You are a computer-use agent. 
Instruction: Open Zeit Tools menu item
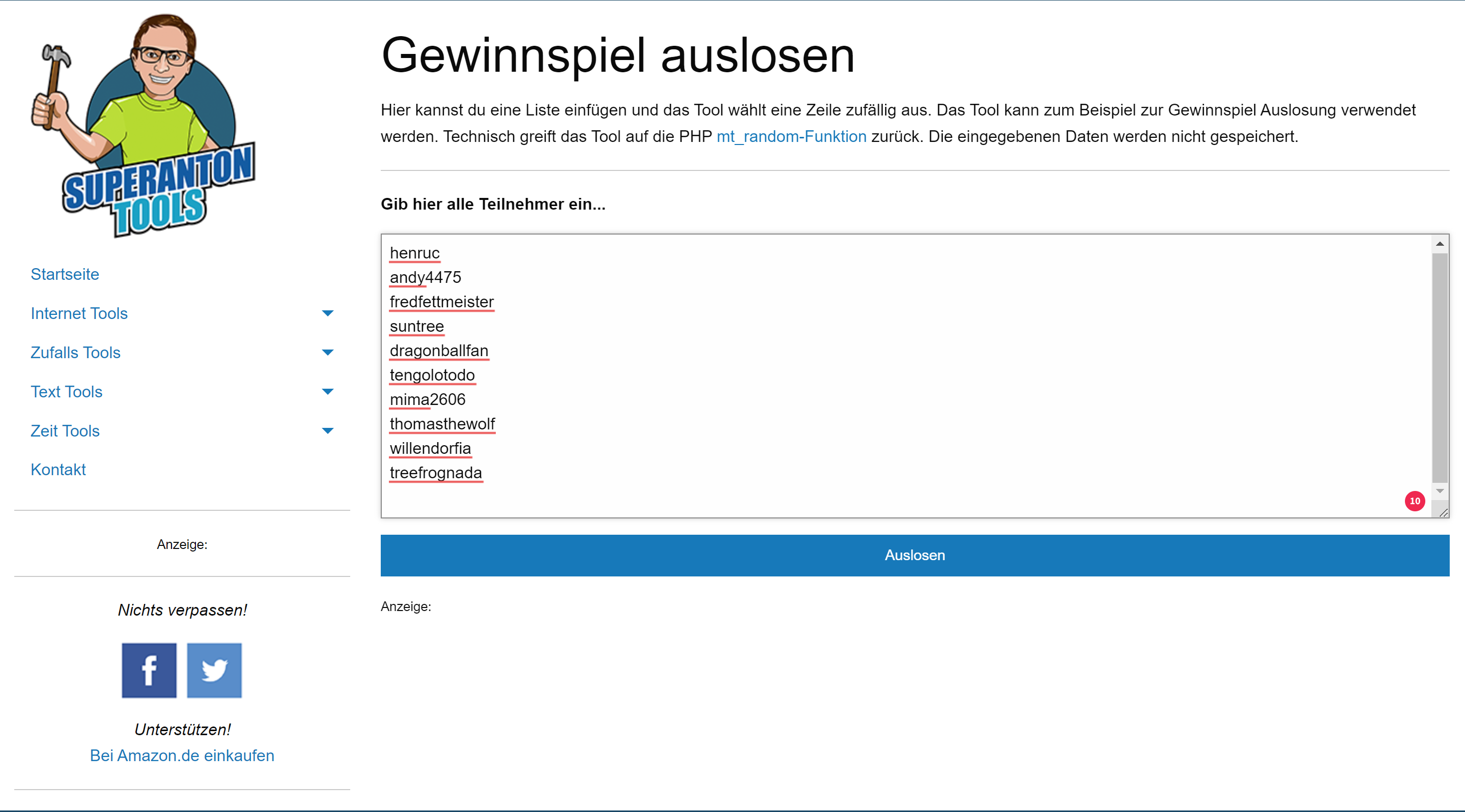pyautogui.click(x=65, y=431)
